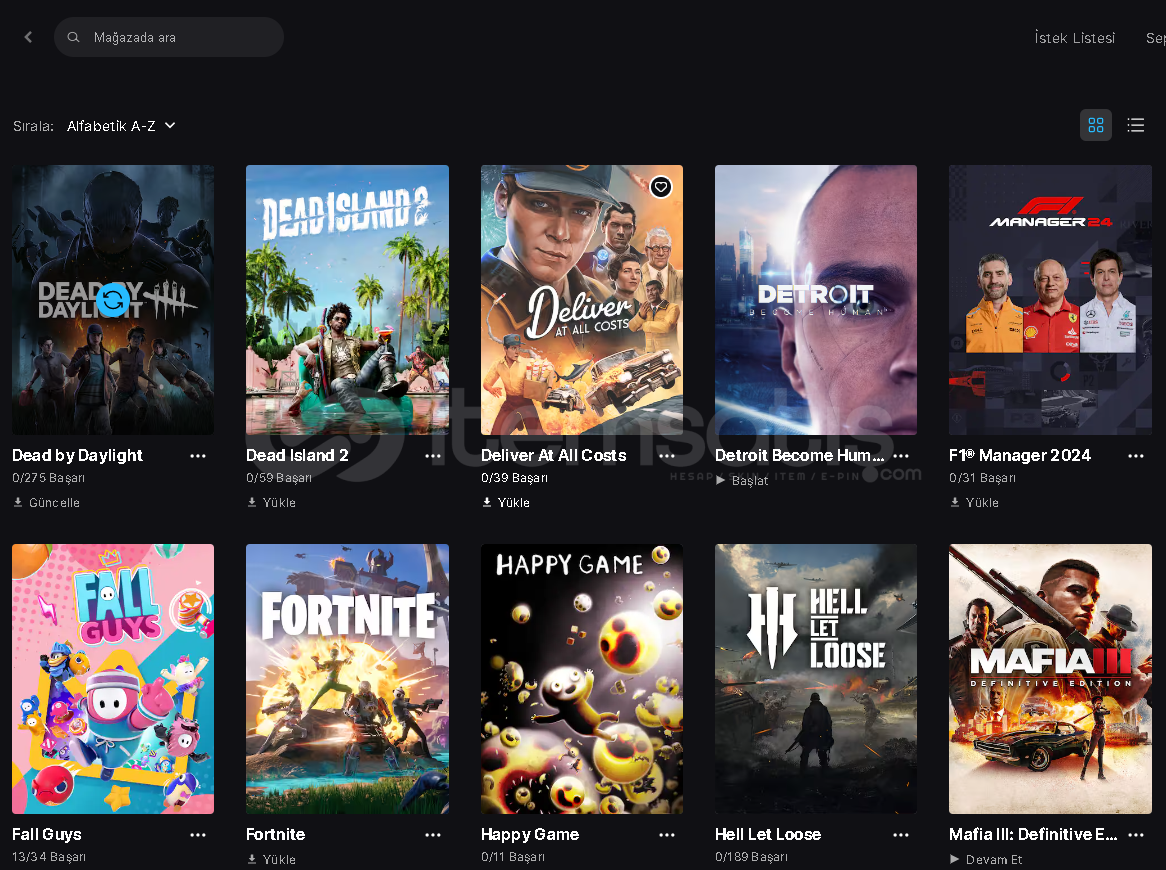Viewport: 1166px width, 870px height.
Task: Click the Mafia III: Definitive E... title
Action: pyautogui.click(x=1034, y=834)
